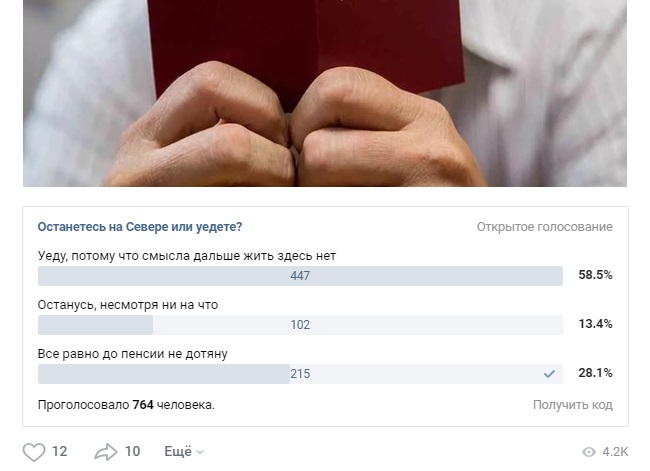Click the like count 12

60,452
